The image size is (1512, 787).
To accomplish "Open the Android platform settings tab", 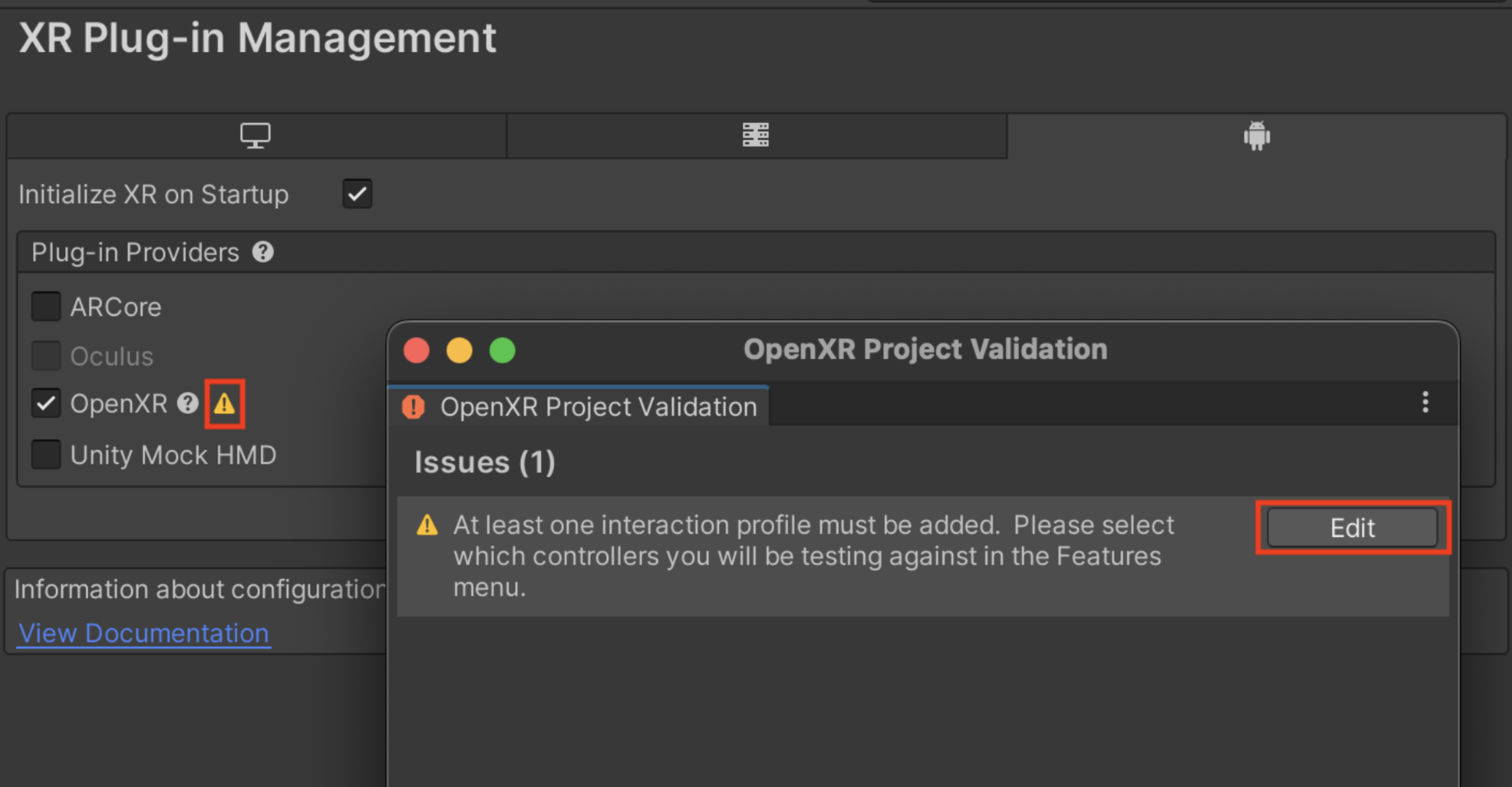I will [x=1256, y=135].
